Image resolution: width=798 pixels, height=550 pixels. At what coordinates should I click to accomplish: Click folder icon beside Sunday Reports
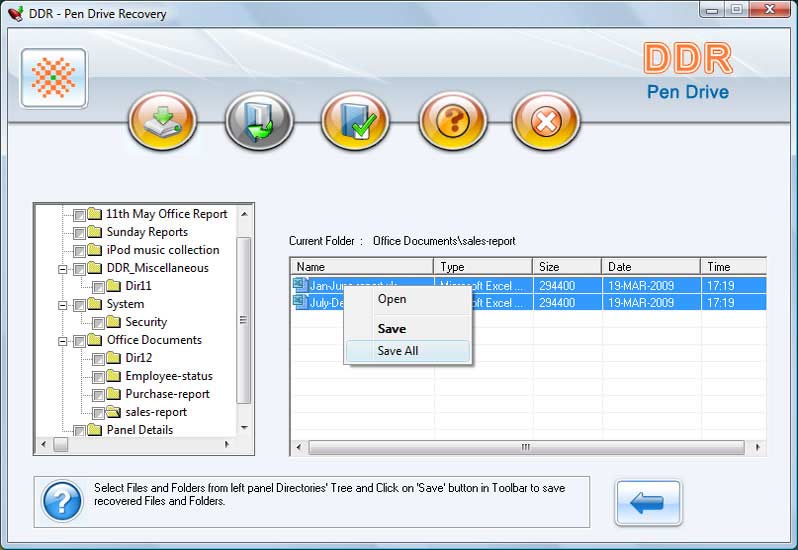pyautogui.click(x=95, y=231)
